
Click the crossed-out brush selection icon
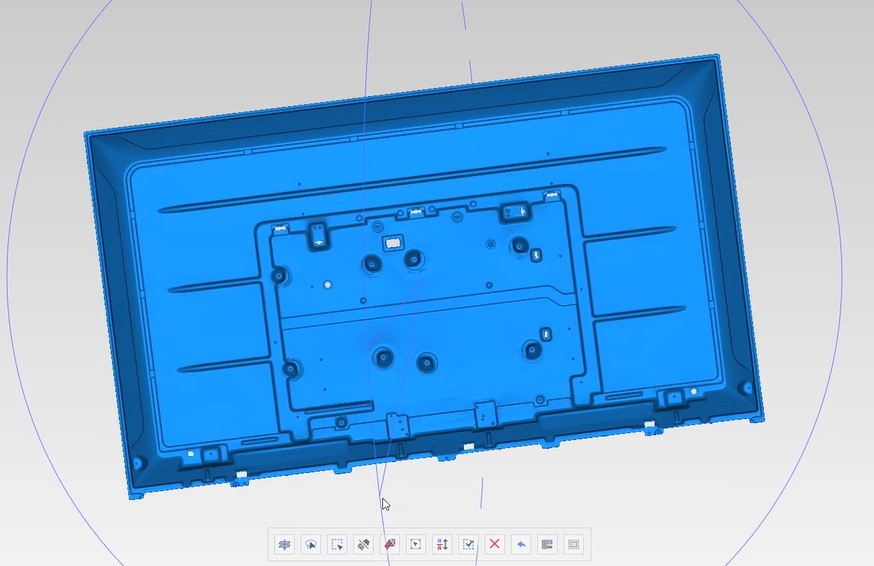(363, 544)
